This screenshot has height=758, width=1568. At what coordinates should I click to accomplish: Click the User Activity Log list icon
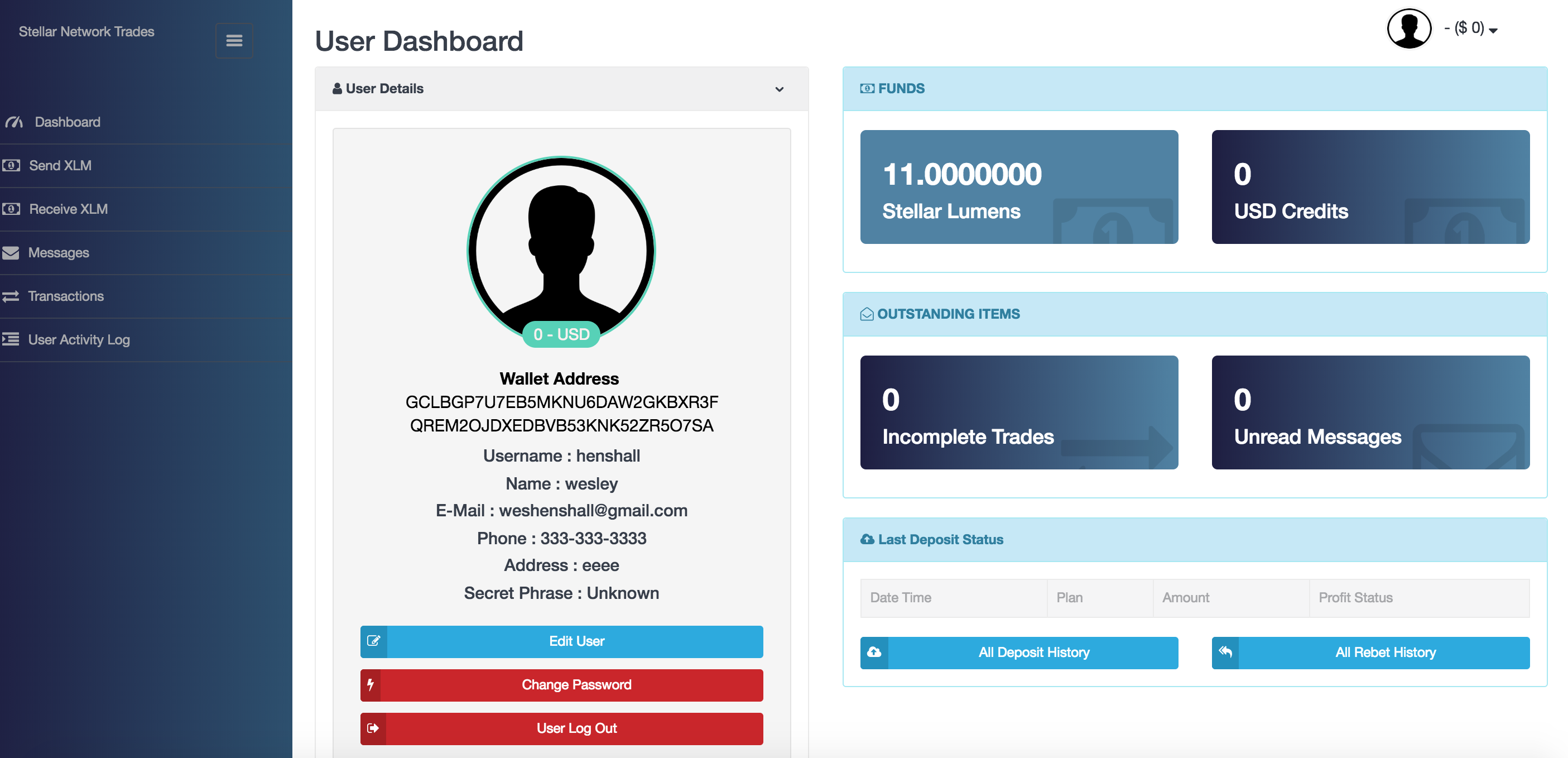coord(11,340)
